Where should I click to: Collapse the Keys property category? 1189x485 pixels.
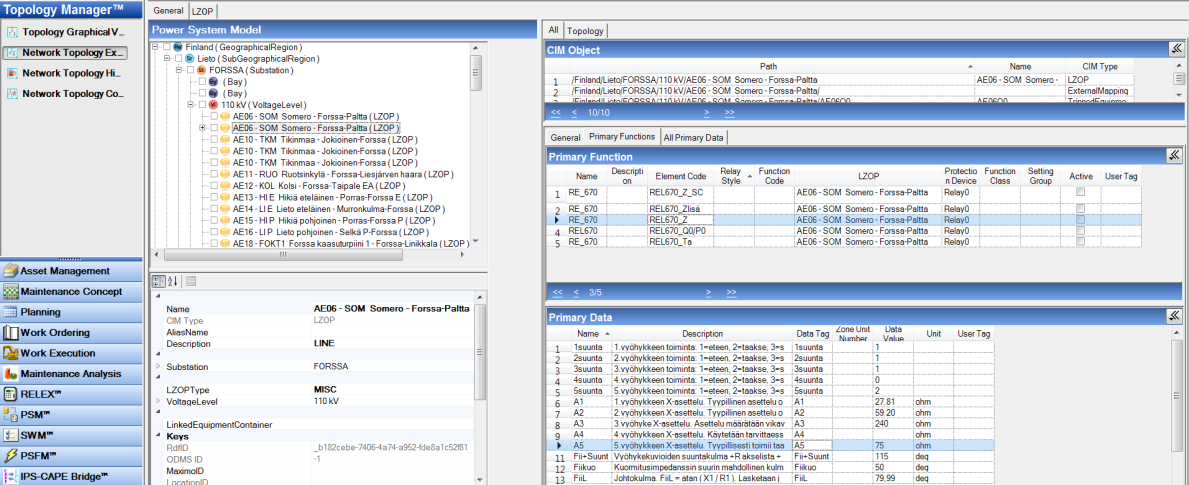(158, 436)
